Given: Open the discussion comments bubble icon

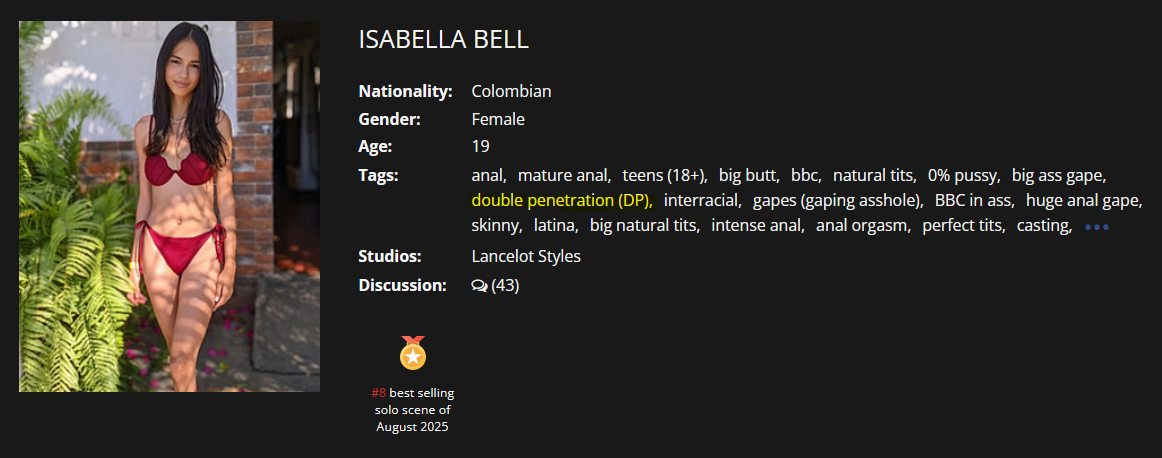Looking at the screenshot, I should [x=479, y=286].
